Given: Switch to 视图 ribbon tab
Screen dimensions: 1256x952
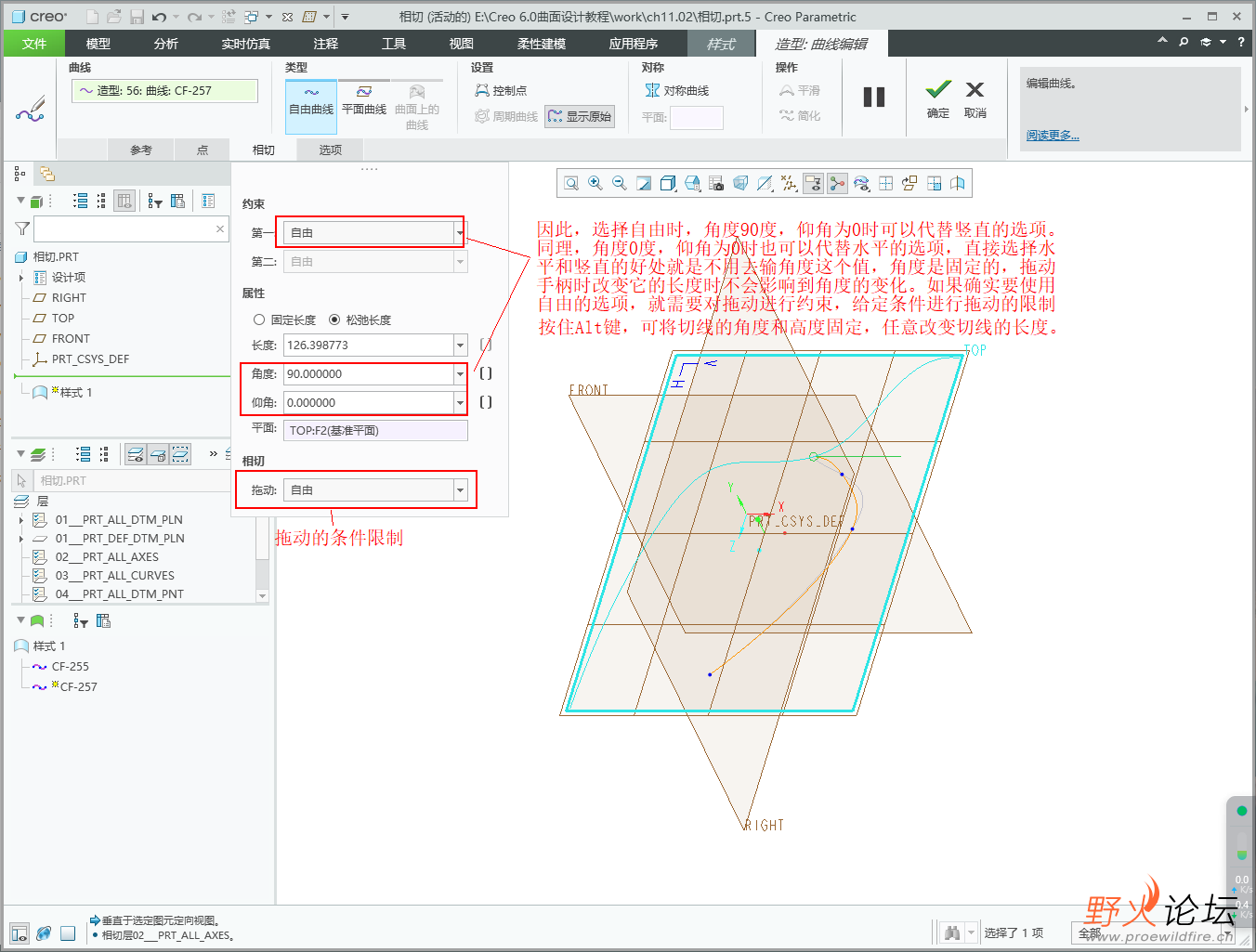Looking at the screenshot, I should [462, 44].
